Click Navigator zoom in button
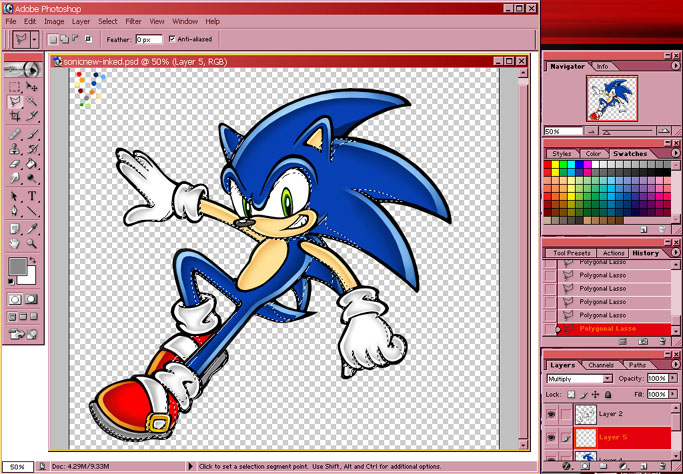683x474 pixels. (x=663, y=130)
